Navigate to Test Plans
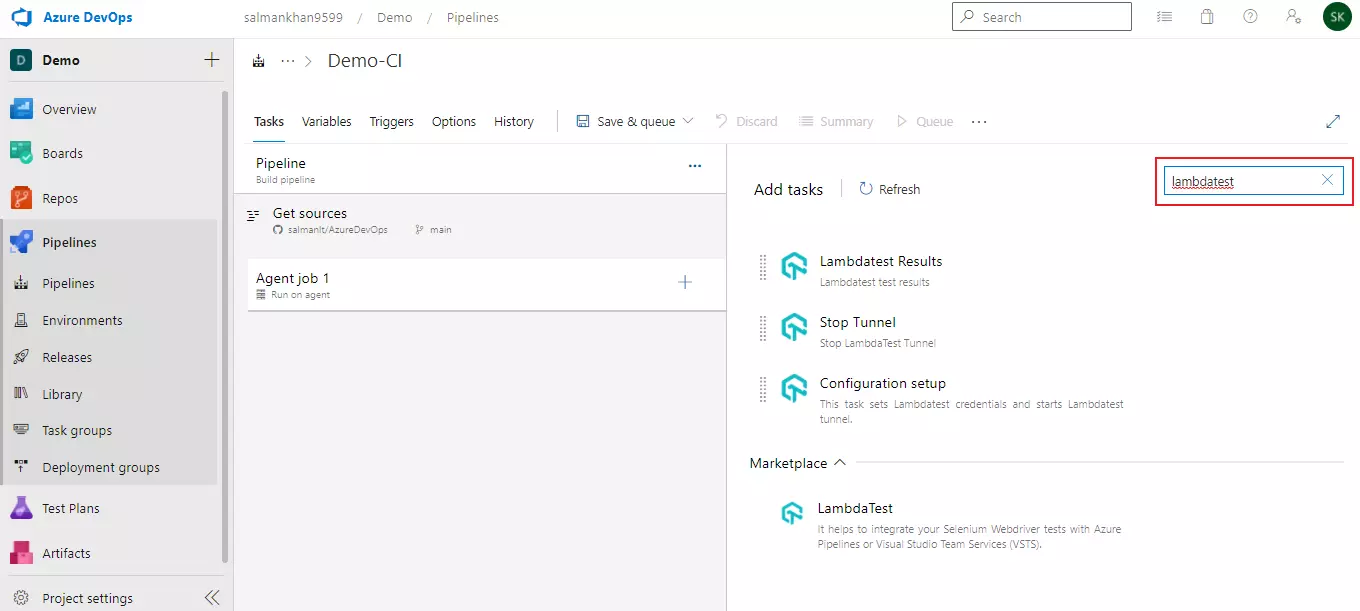This screenshot has width=1360, height=611. 71,508
